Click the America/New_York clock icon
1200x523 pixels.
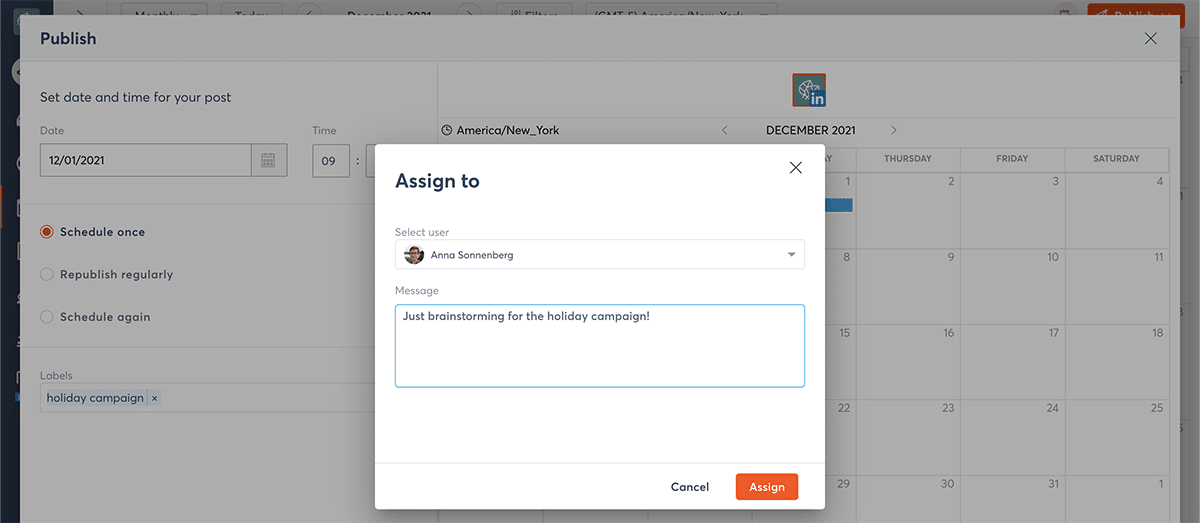(447, 130)
